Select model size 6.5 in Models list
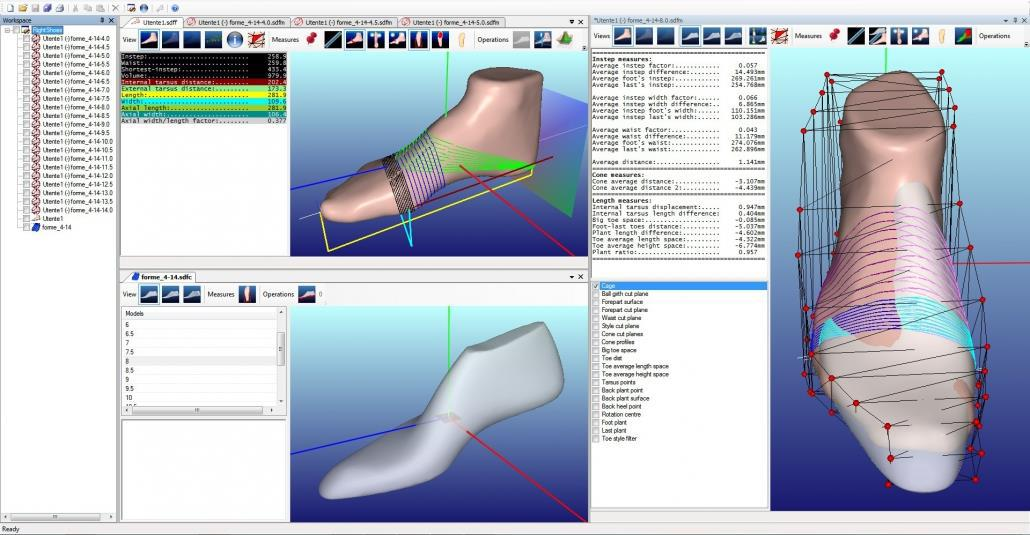 (200, 334)
